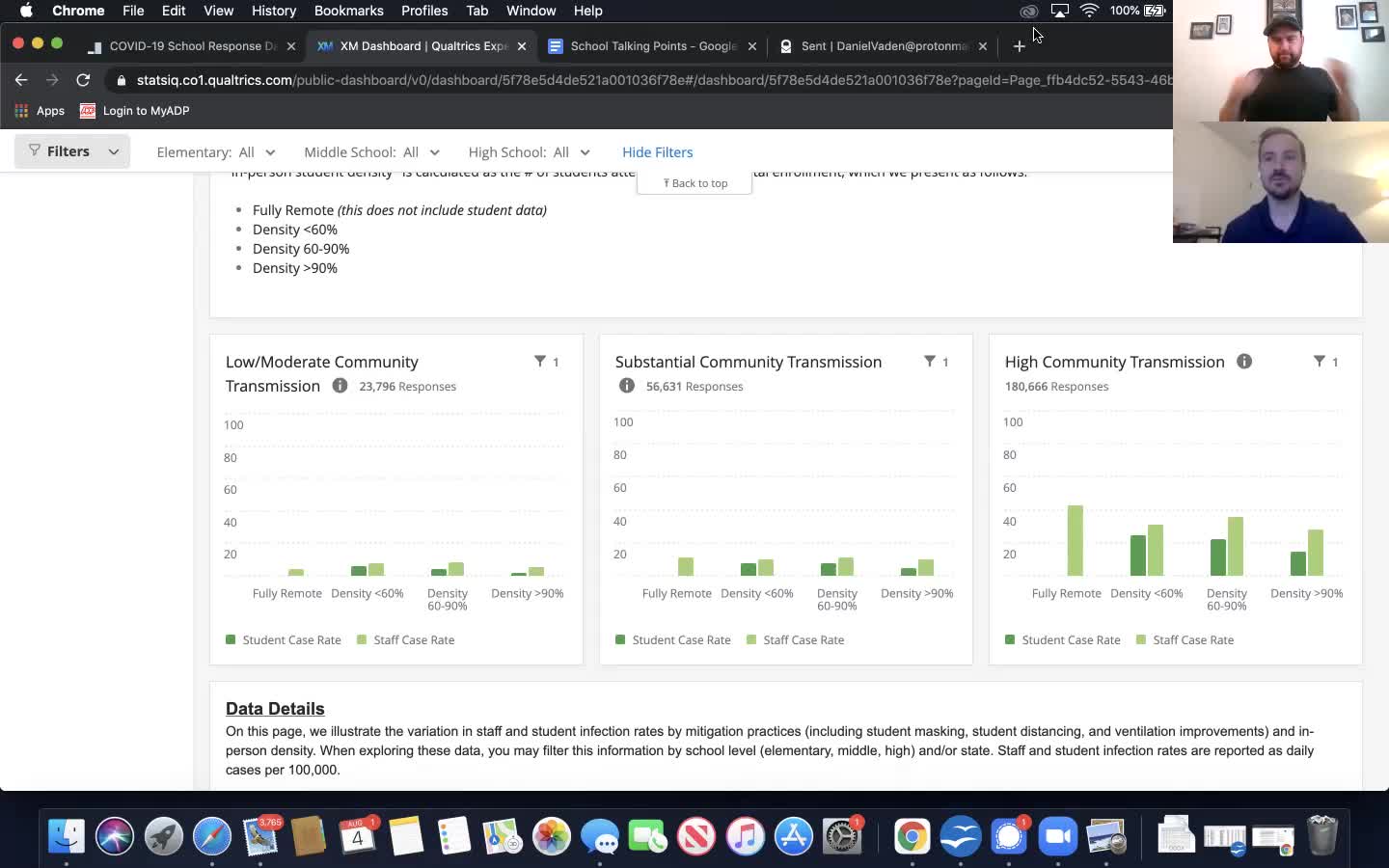Open Safari from the dock
This screenshot has width=1389, height=868.
(212, 836)
